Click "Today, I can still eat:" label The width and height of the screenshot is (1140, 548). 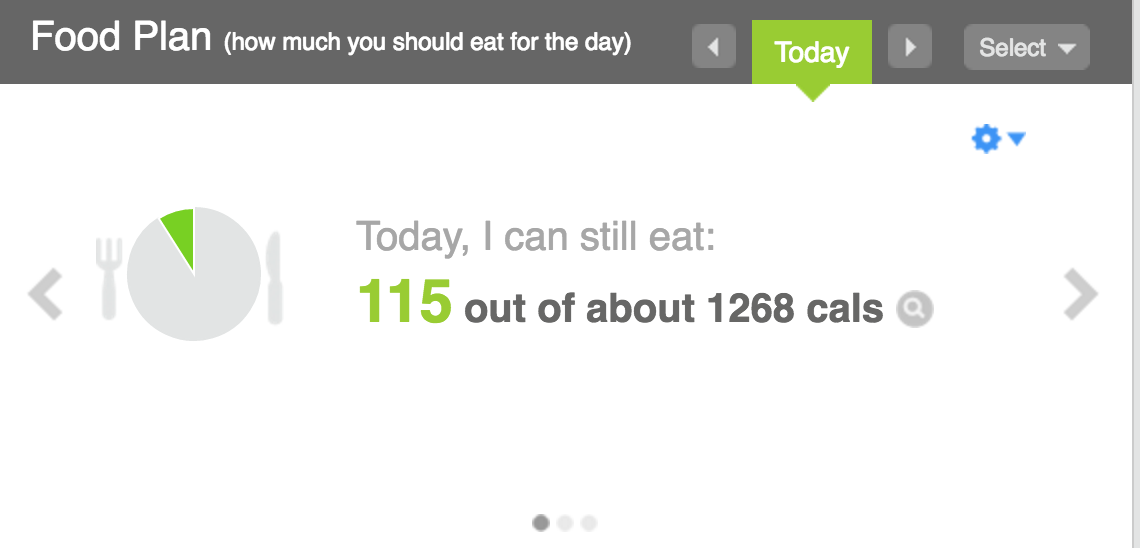pyautogui.click(x=536, y=237)
